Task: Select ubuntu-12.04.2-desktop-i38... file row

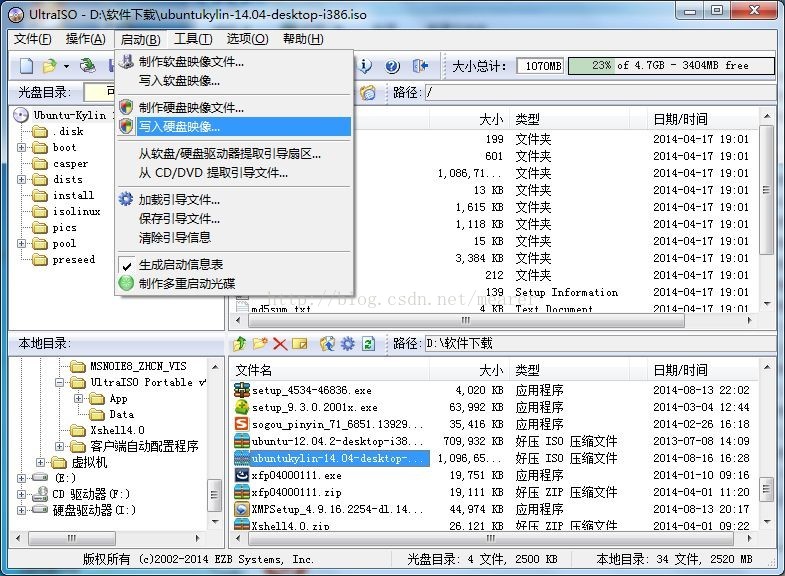Action: (493, 441)
